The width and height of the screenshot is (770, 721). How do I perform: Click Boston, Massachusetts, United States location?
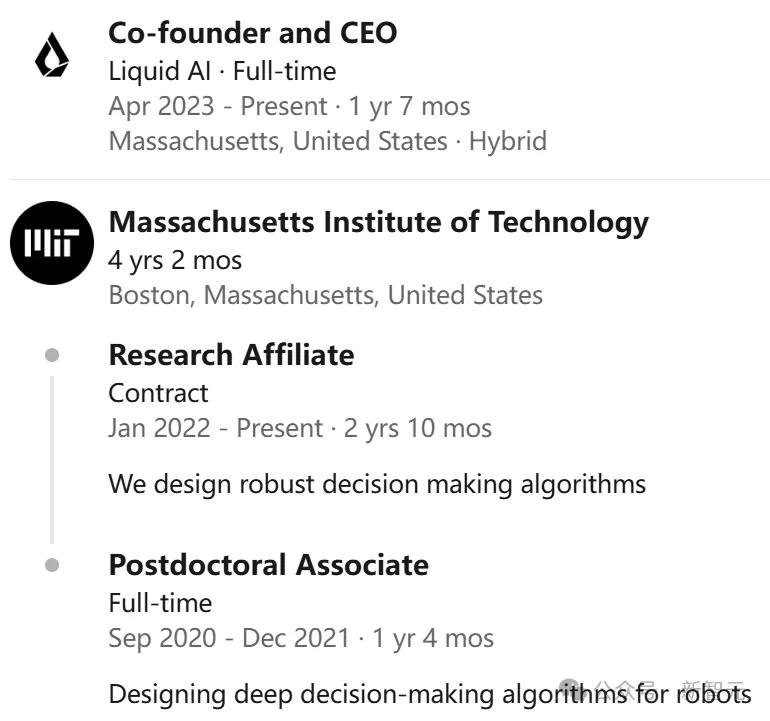(326, 296)
